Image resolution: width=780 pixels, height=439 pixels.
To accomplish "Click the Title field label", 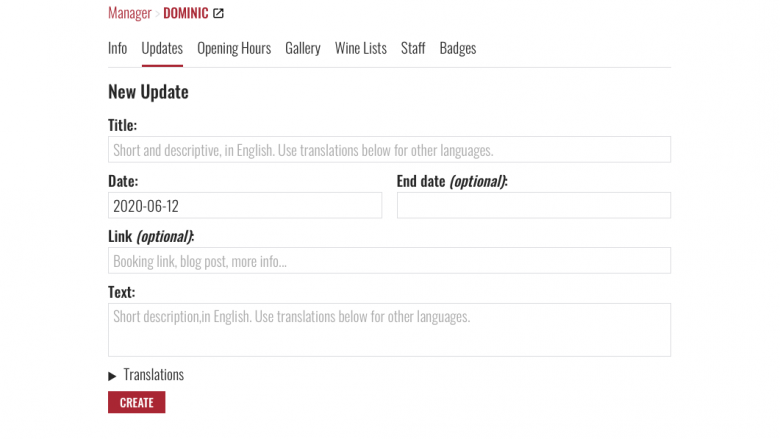I will [122, 125].
